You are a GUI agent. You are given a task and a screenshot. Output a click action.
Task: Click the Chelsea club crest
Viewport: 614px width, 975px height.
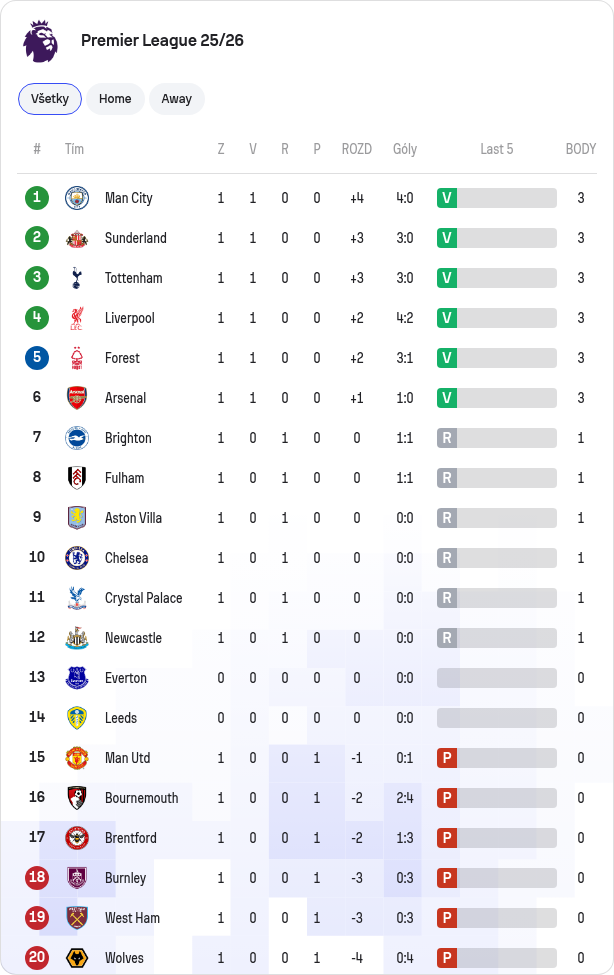77,558
